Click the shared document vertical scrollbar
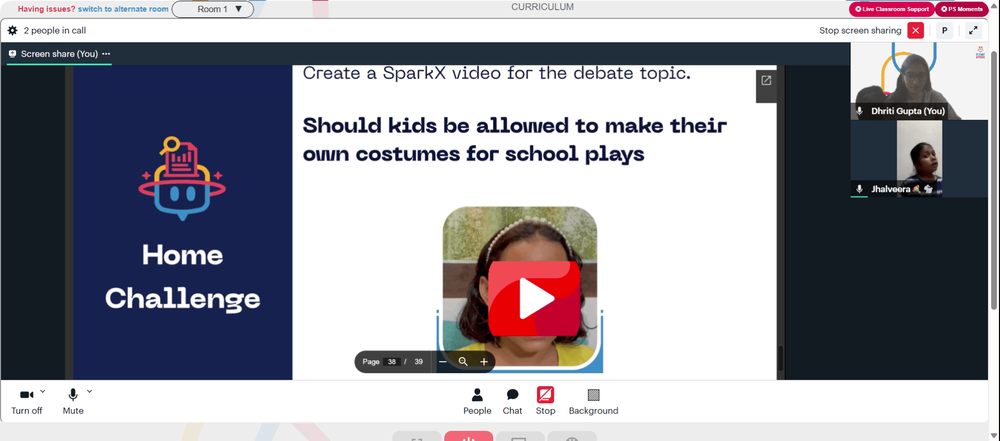Image resolution: width=1000 pixels, height=441 pixels. coord(780,357)
